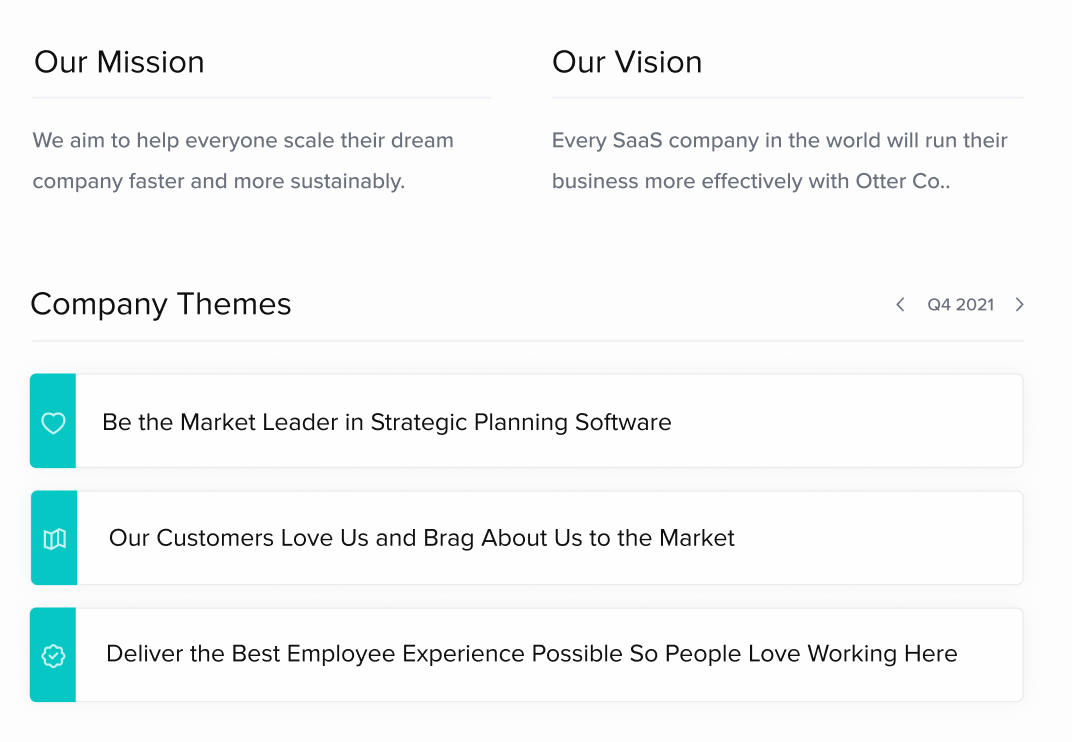Go to next quarter with right chevron
Viewport: 1072px width, 742px height.
coord(1019,305)
